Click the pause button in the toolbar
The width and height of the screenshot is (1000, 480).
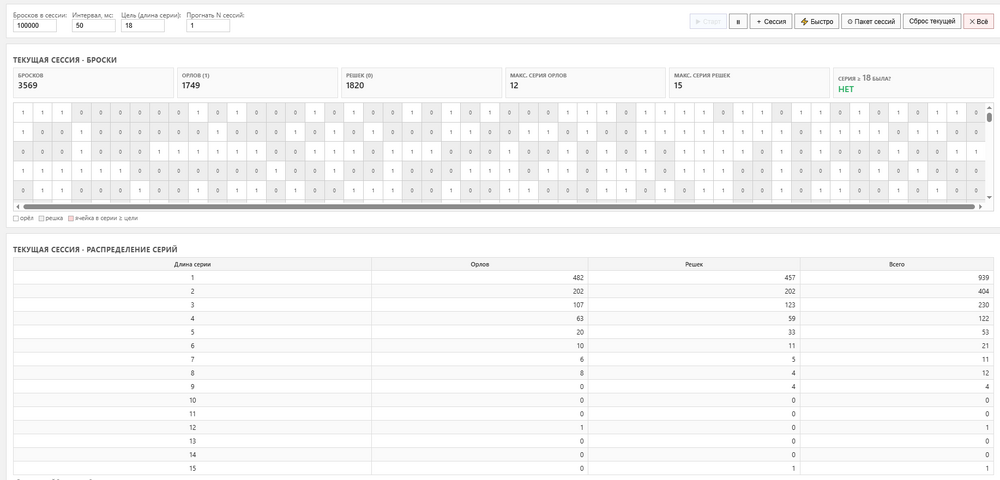tap(738, 21)
